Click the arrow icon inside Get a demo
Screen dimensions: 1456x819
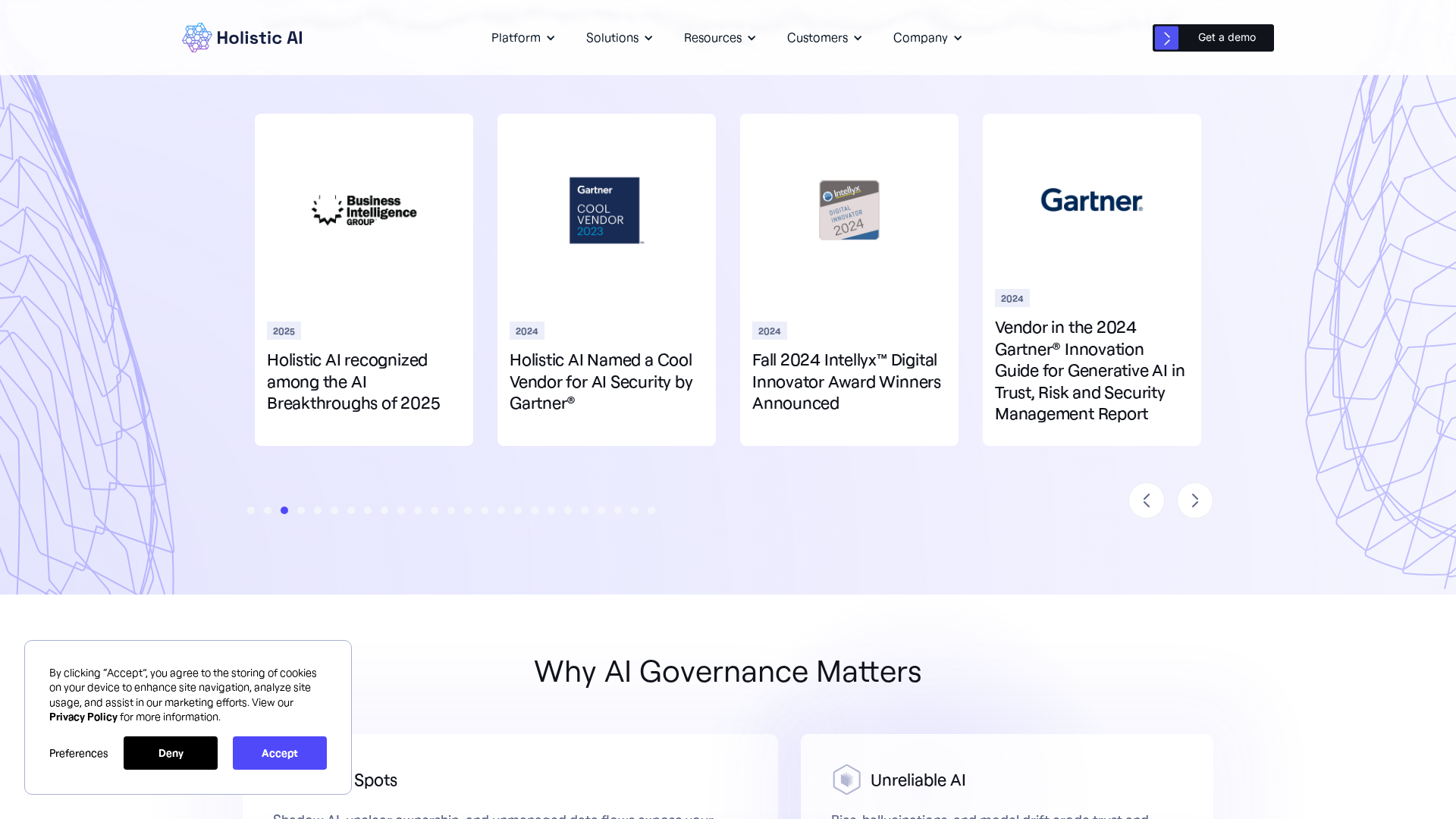1166,38
